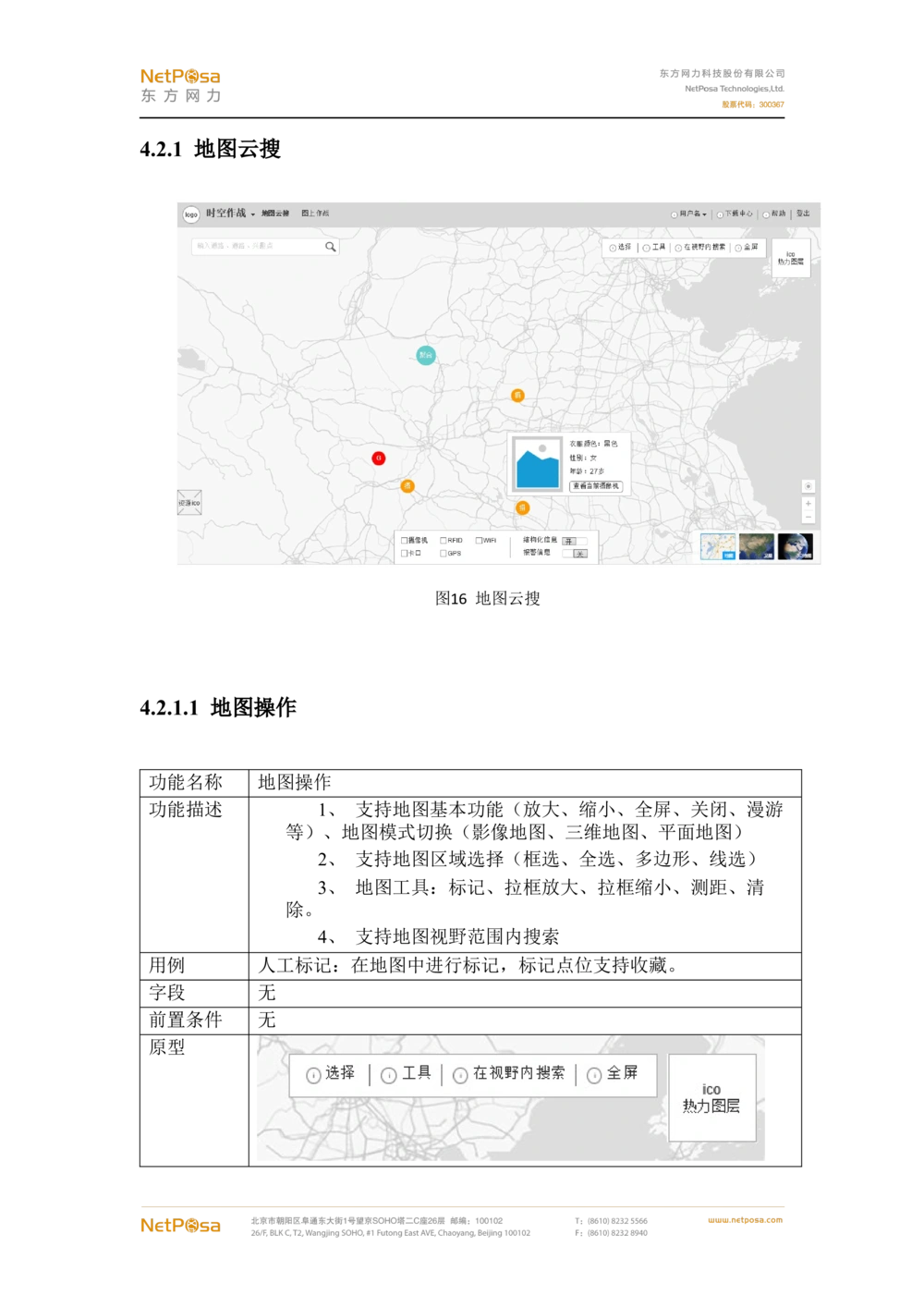This screenshot has width=924, height=1308.
Task: Select the 地图云擎 tab in header
Action: point(277,214)
